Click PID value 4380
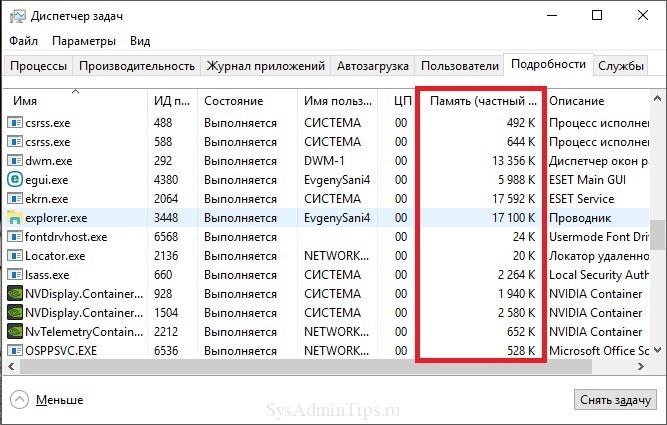The image size is (667, 425). click(166, 180)
